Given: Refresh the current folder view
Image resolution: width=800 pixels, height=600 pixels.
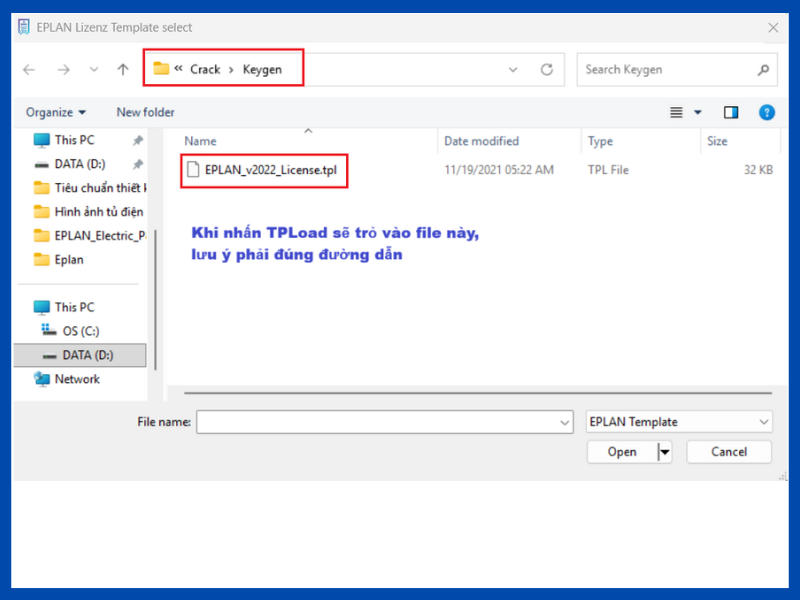Looking at the screenshot, I should point(546,70).
